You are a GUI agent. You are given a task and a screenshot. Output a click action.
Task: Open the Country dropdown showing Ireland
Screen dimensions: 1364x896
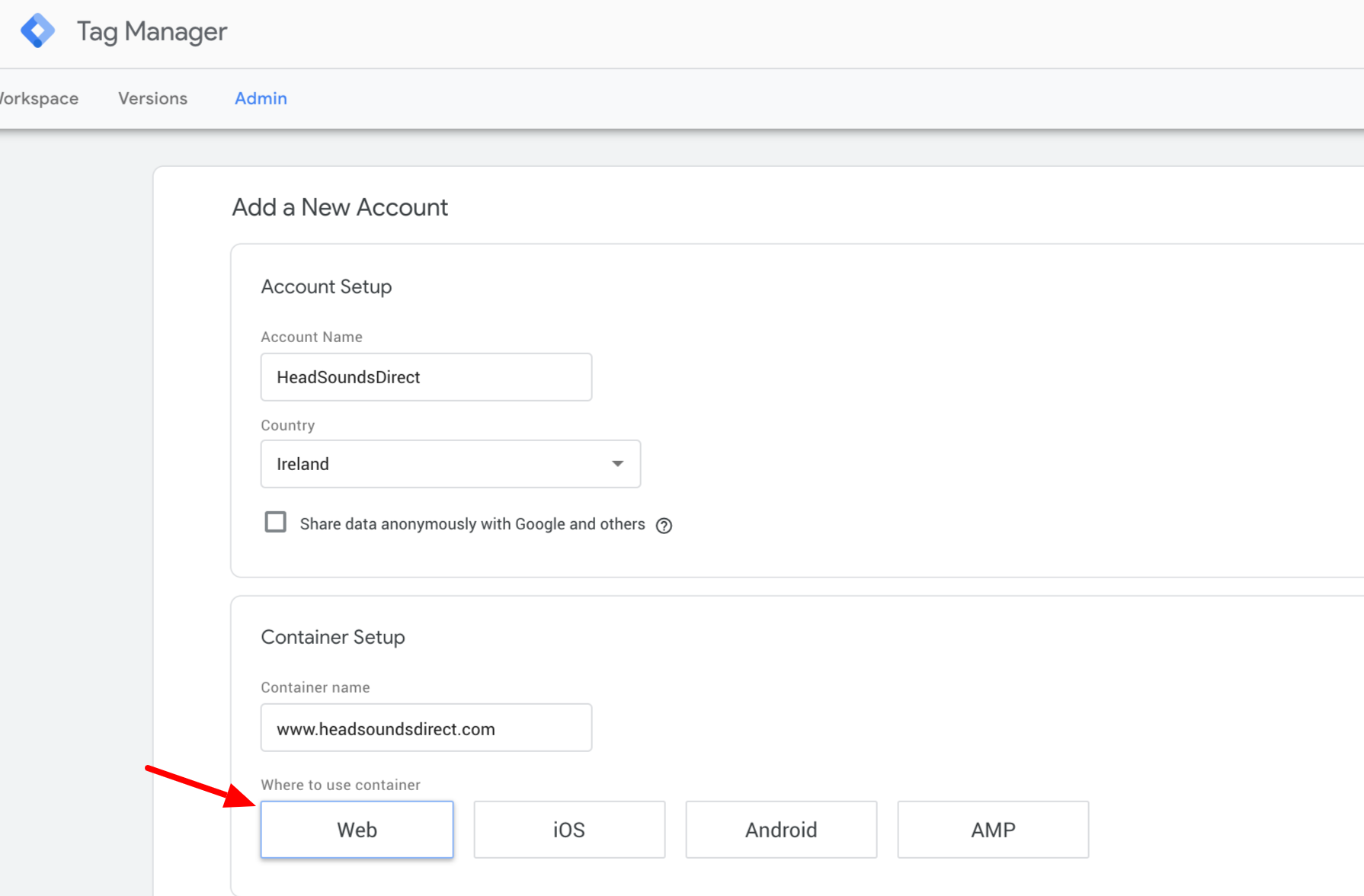point(450,464)
